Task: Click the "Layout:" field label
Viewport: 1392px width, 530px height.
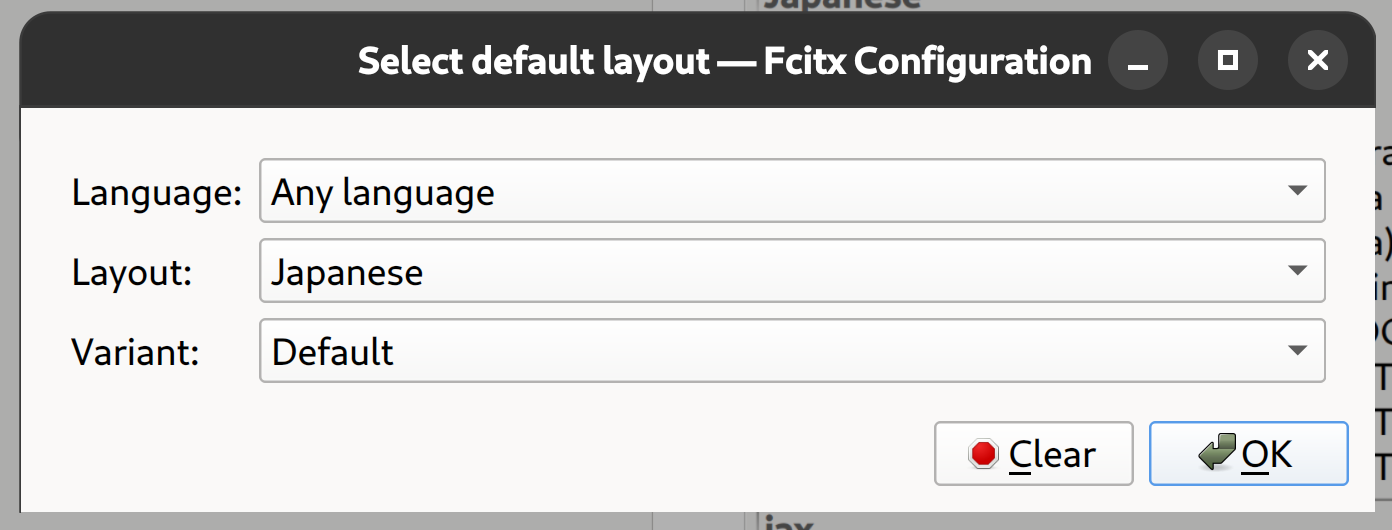Action: pos(132,272)
